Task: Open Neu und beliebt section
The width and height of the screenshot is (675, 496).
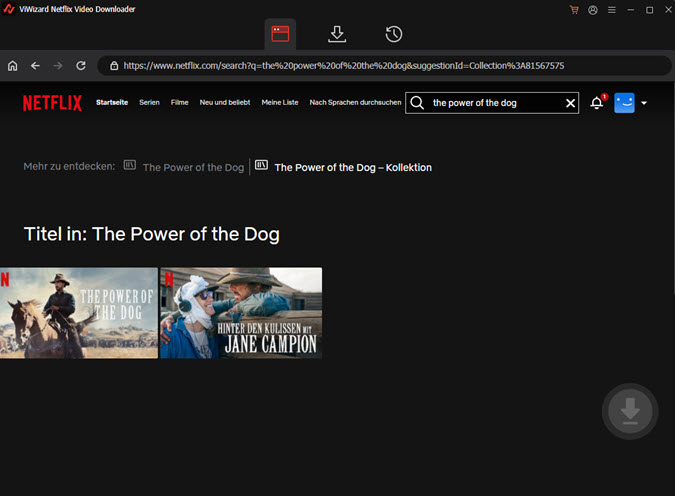Action: tap(225, 102)
